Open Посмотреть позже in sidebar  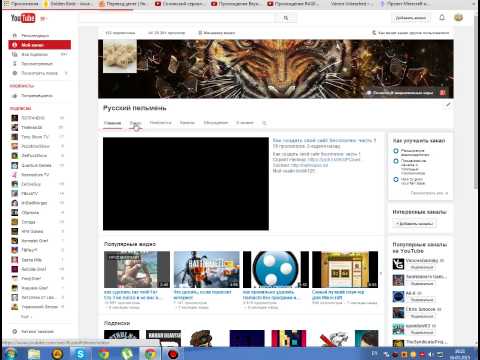pyautogui.click(x=40, y=73)
